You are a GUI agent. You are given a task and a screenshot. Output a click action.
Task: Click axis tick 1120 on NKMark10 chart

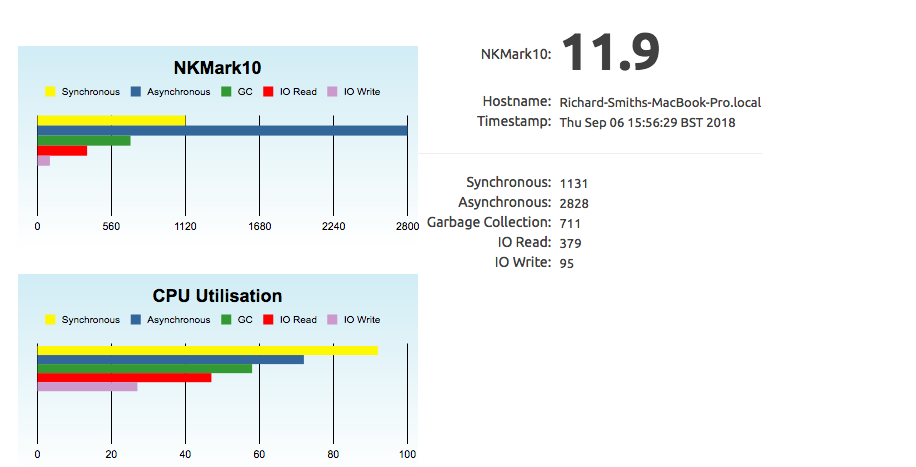(x=185, y=226)
